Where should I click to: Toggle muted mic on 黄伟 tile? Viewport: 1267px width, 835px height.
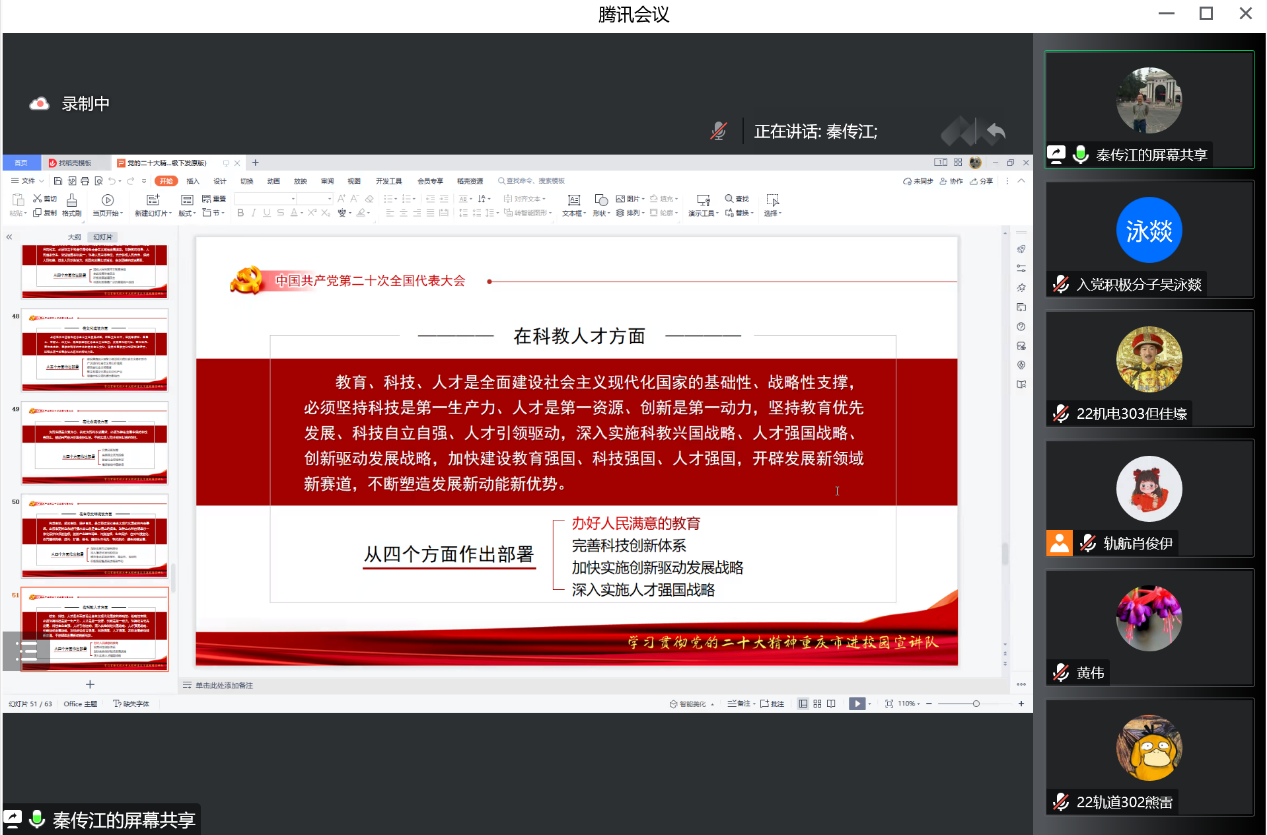tap(1061, 673)
